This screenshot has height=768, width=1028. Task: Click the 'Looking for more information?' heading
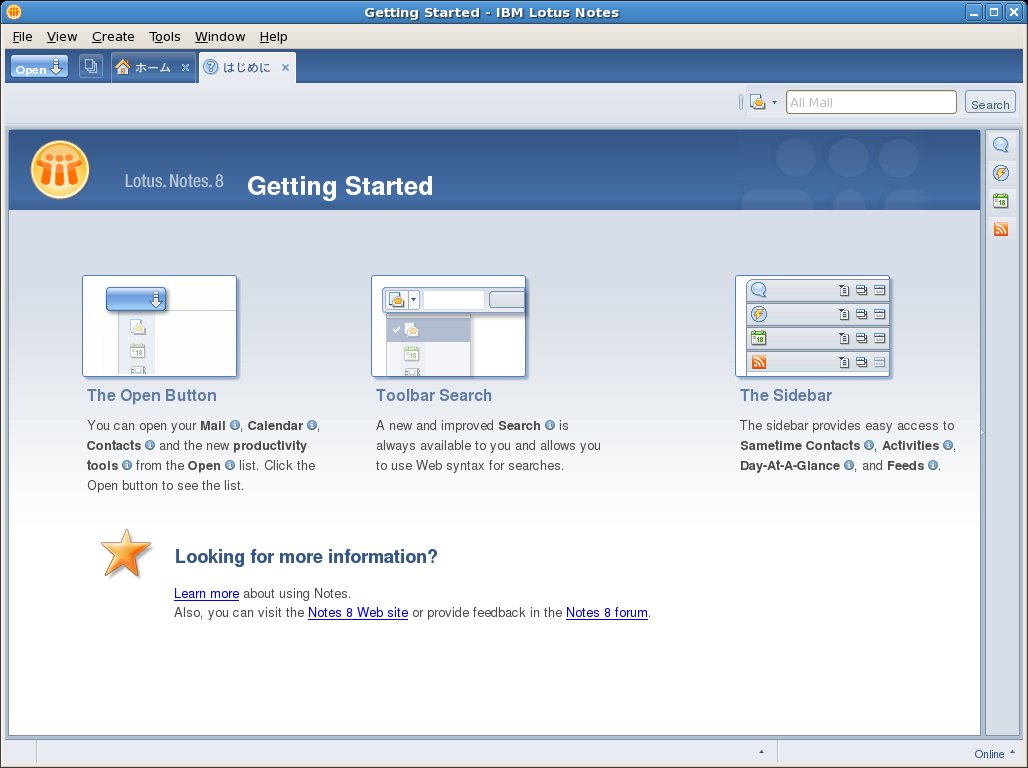point(306,556)
